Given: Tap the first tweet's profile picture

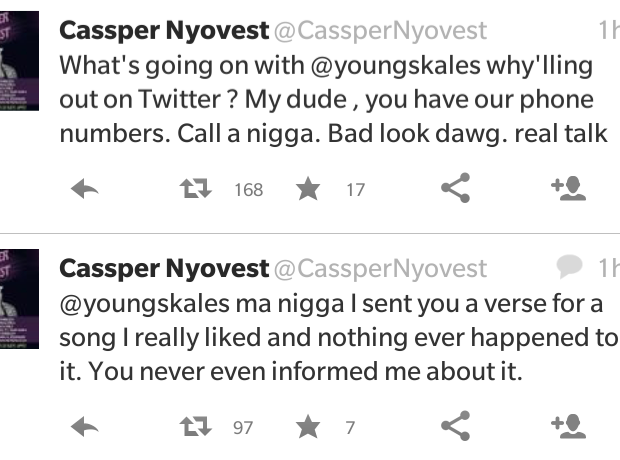Looking at the screenshot, I should coord(20,60).
